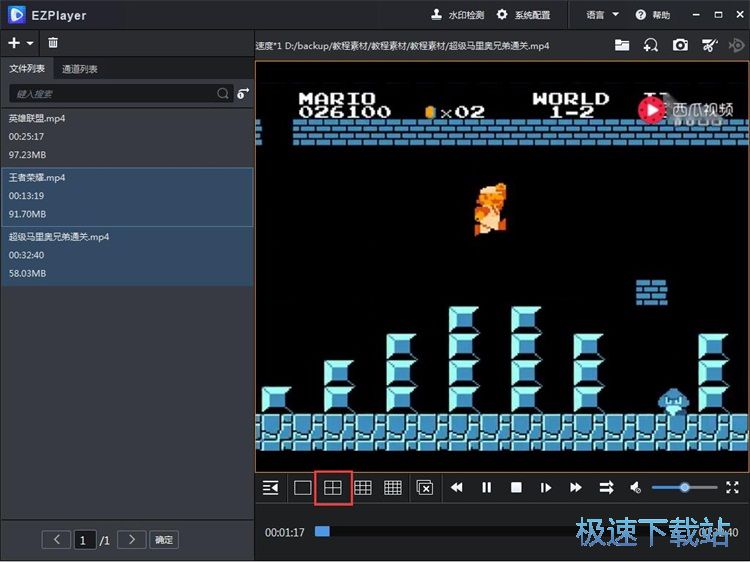Toggle the playback order mode icon
Screen dimensions: 750x562
tap(606, 488)
